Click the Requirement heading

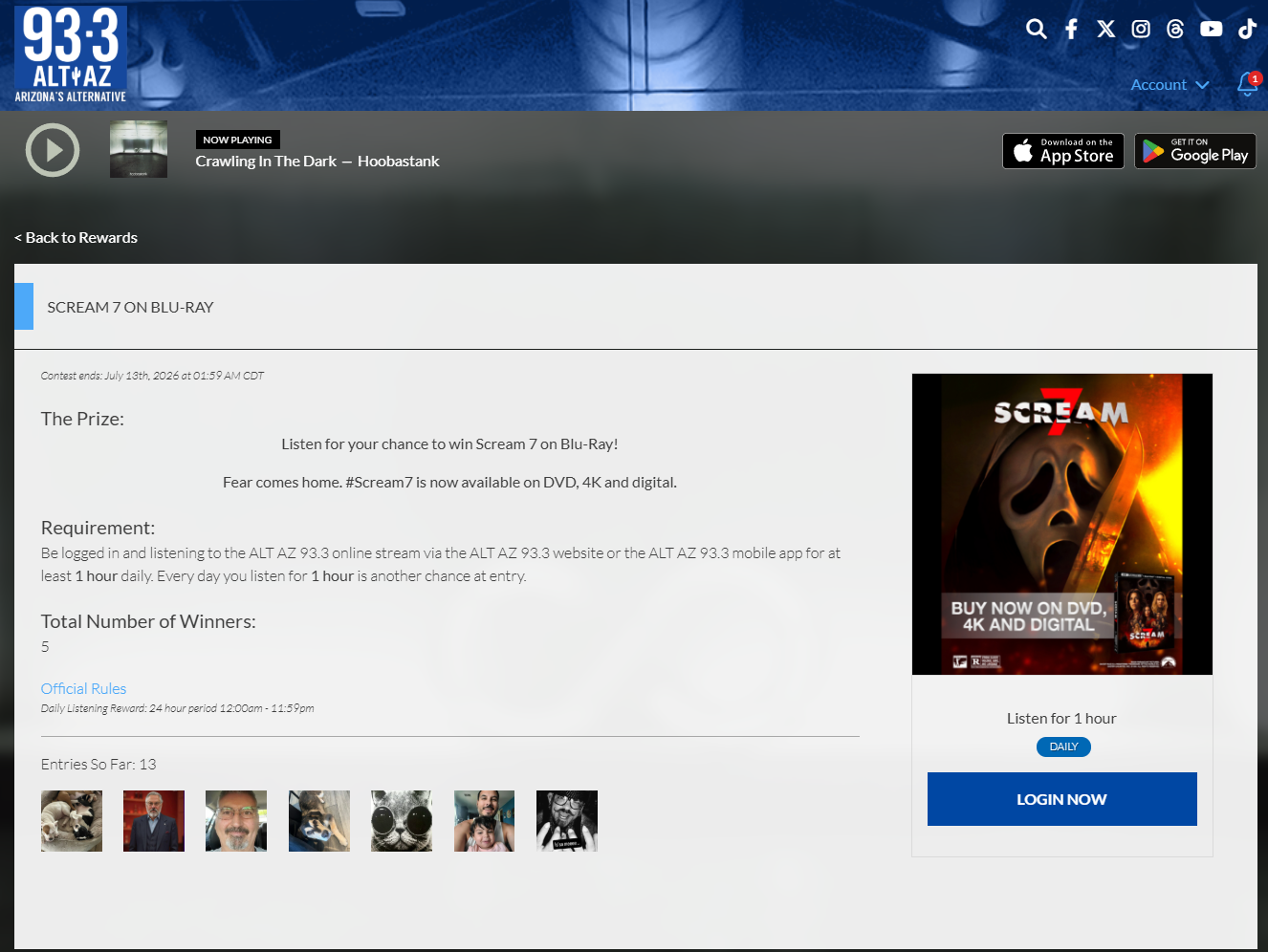(98, 528)
